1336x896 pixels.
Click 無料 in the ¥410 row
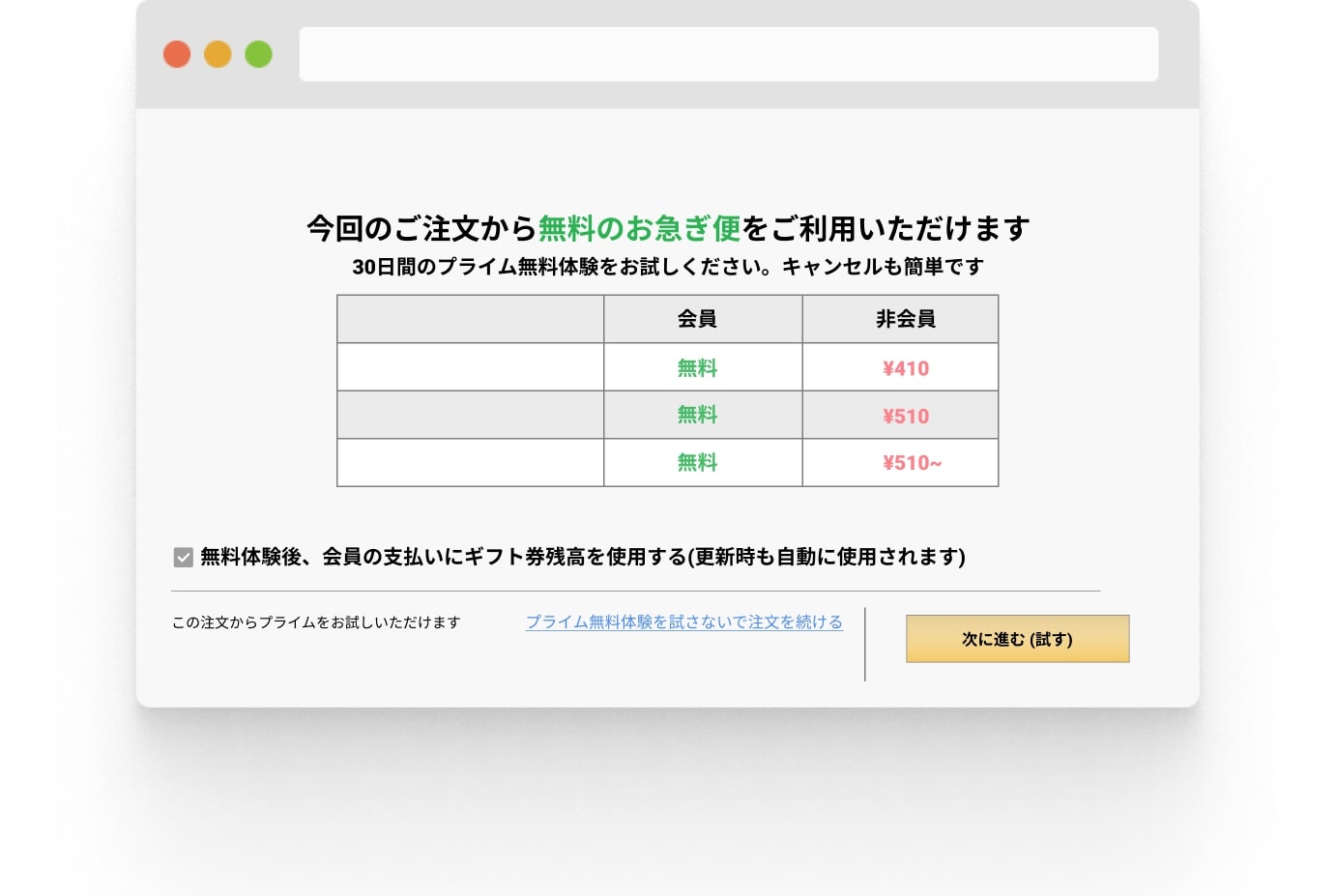(697, 368)
